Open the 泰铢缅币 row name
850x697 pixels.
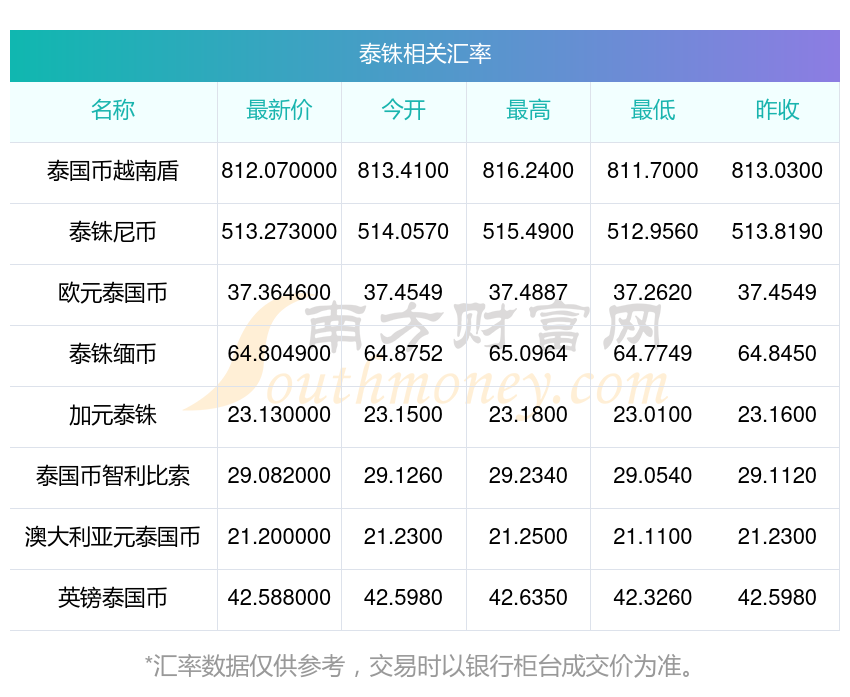tap(113, 354)
